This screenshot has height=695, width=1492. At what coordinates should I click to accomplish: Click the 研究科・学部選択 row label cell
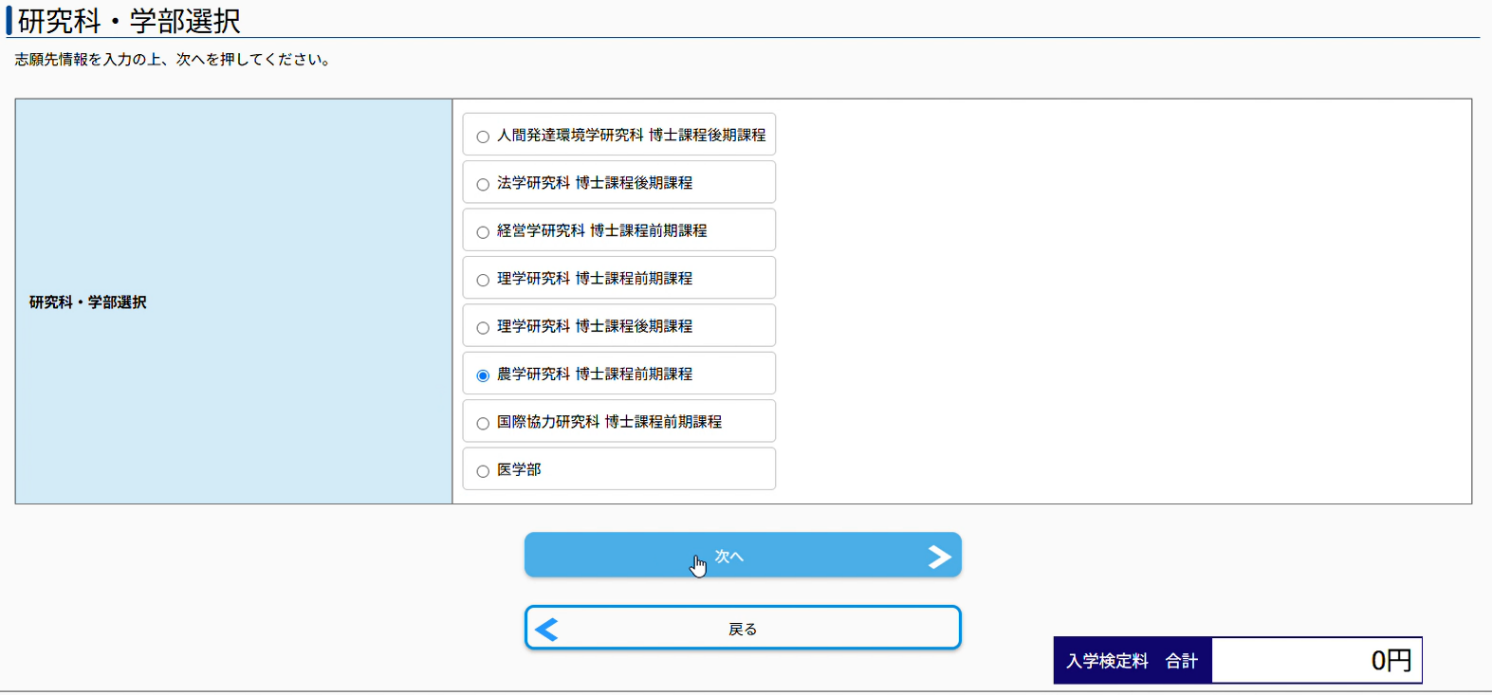[x=88, y=302]
